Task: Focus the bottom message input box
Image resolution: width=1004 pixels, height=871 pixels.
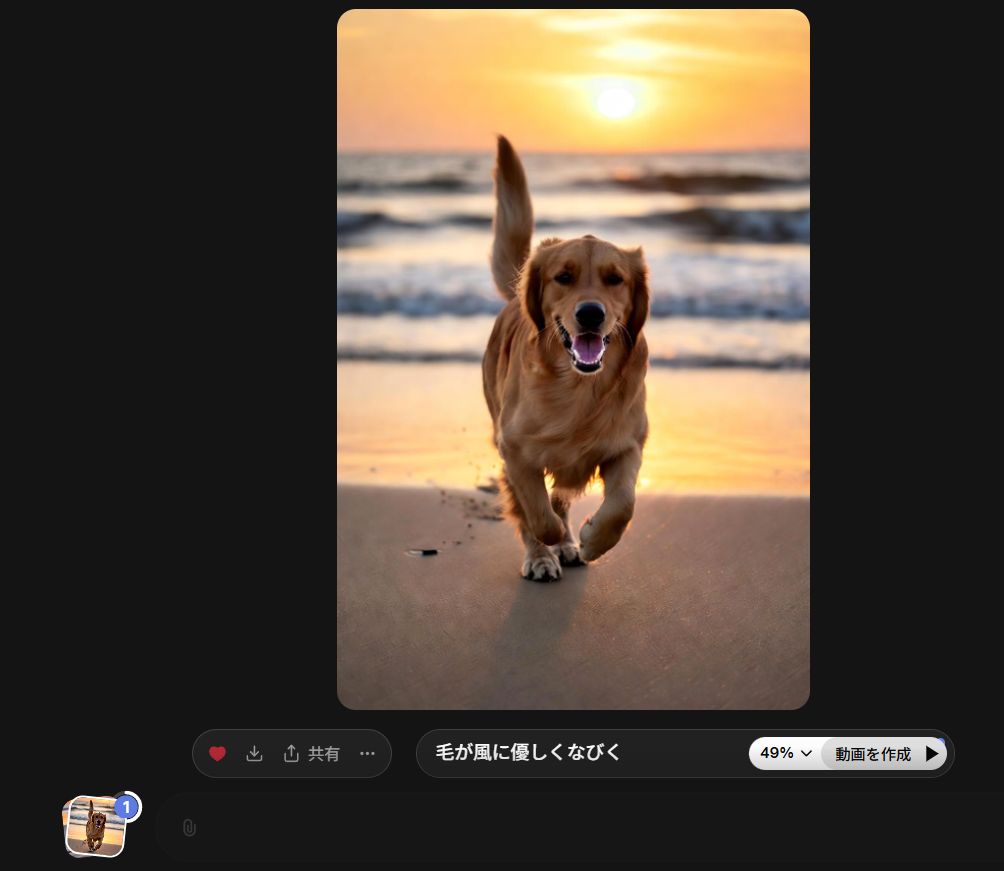Action: pos(580,828)
